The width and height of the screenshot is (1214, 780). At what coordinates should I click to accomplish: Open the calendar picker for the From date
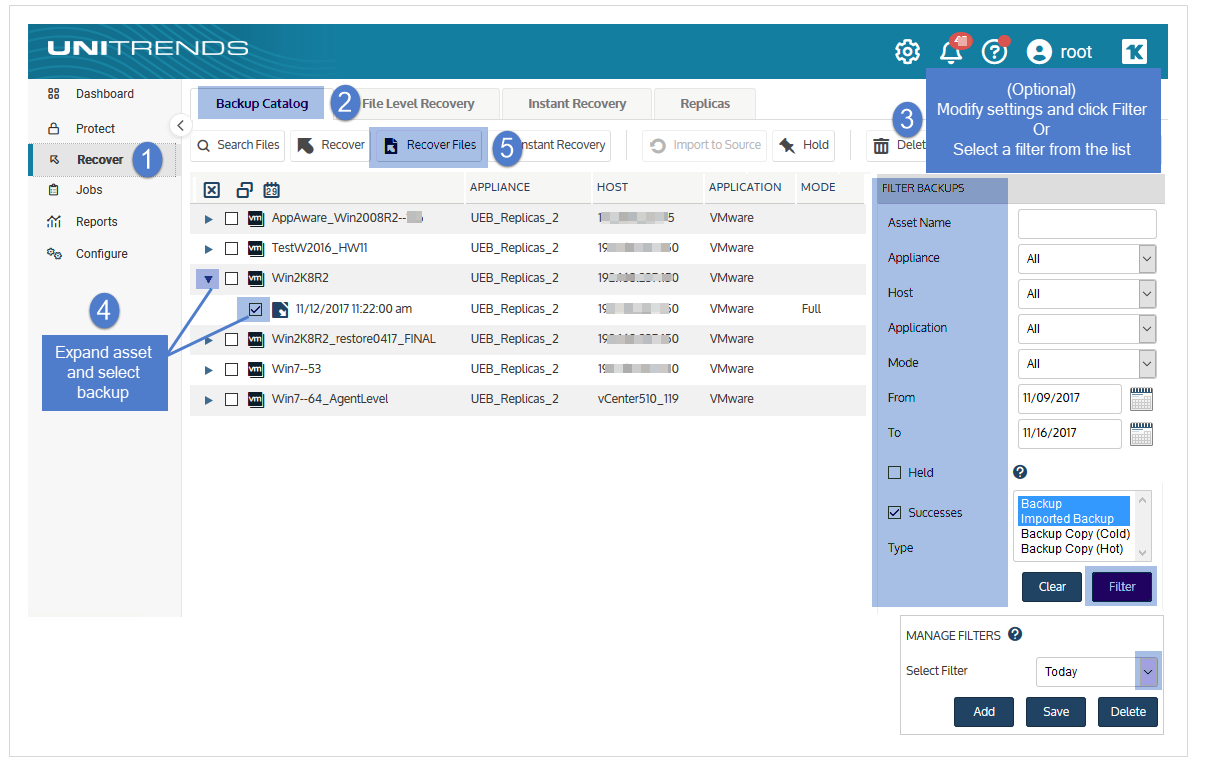pos(1141,399)
